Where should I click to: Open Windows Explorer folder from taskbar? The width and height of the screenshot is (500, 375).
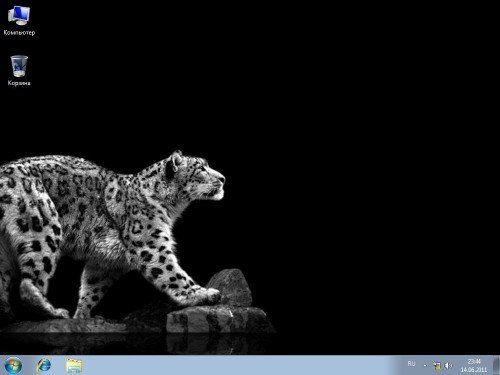click(x=74, y=365)
